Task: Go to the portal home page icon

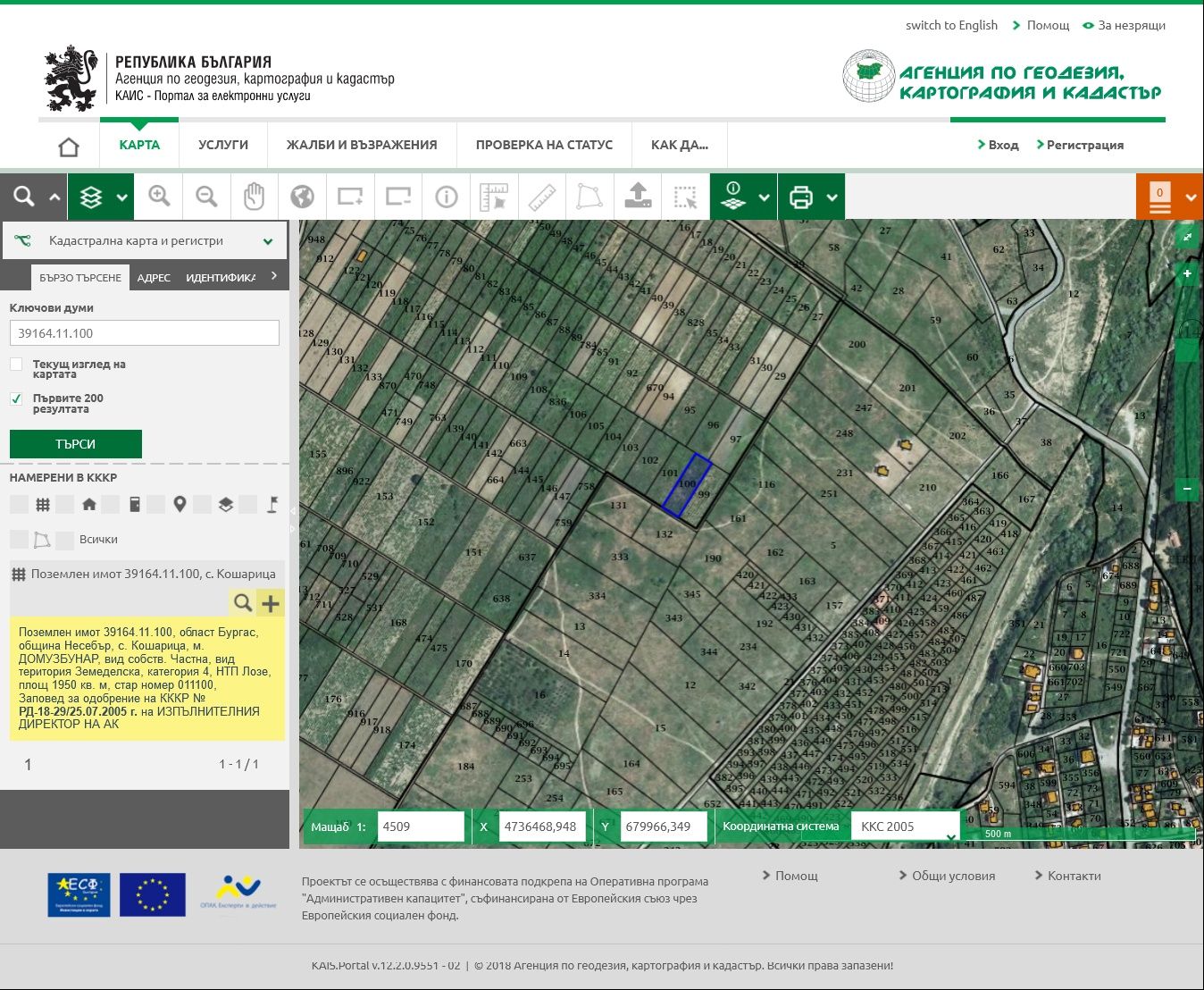Action: coord(69,146)
